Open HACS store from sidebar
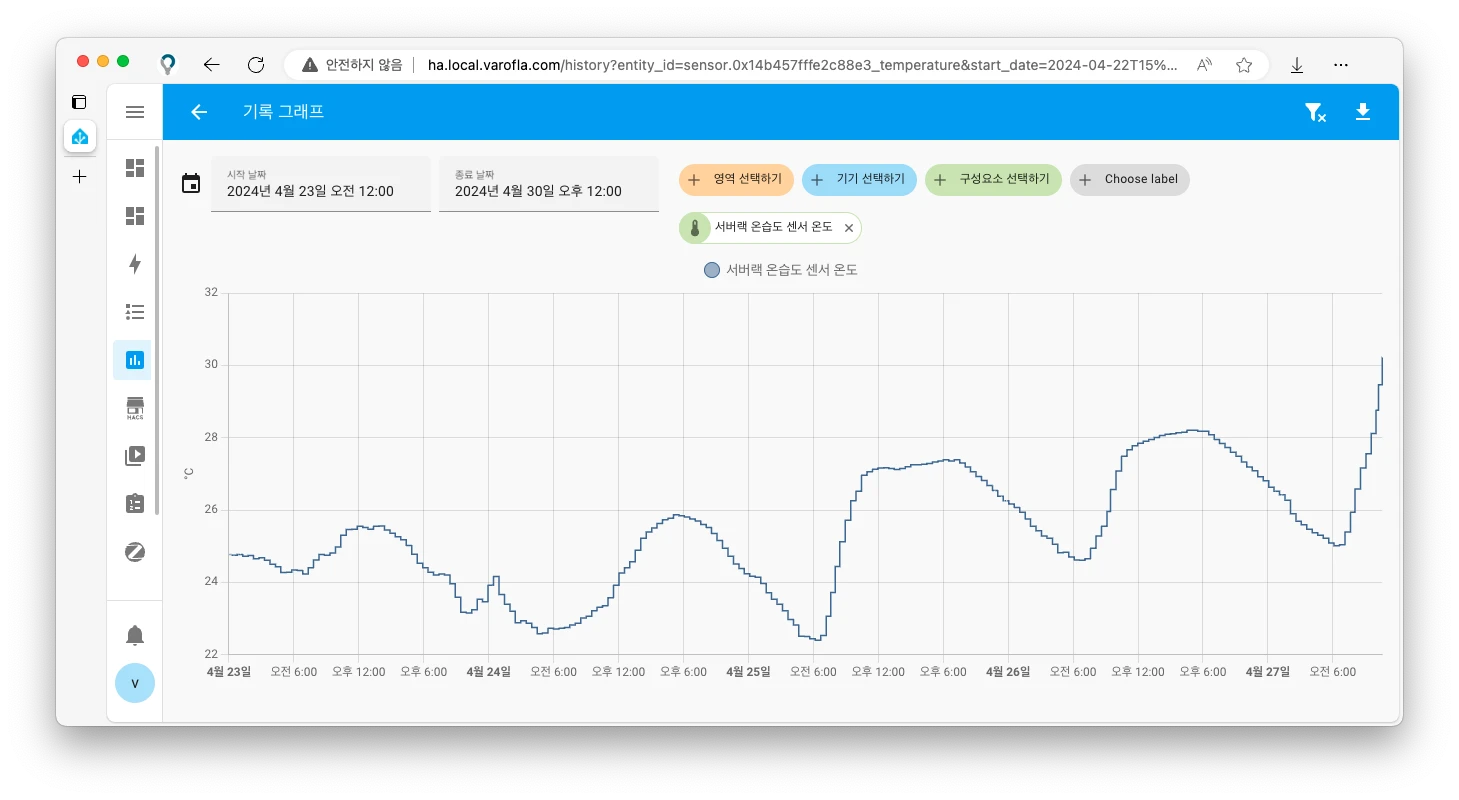1459x800 pixels. (135, 408)
